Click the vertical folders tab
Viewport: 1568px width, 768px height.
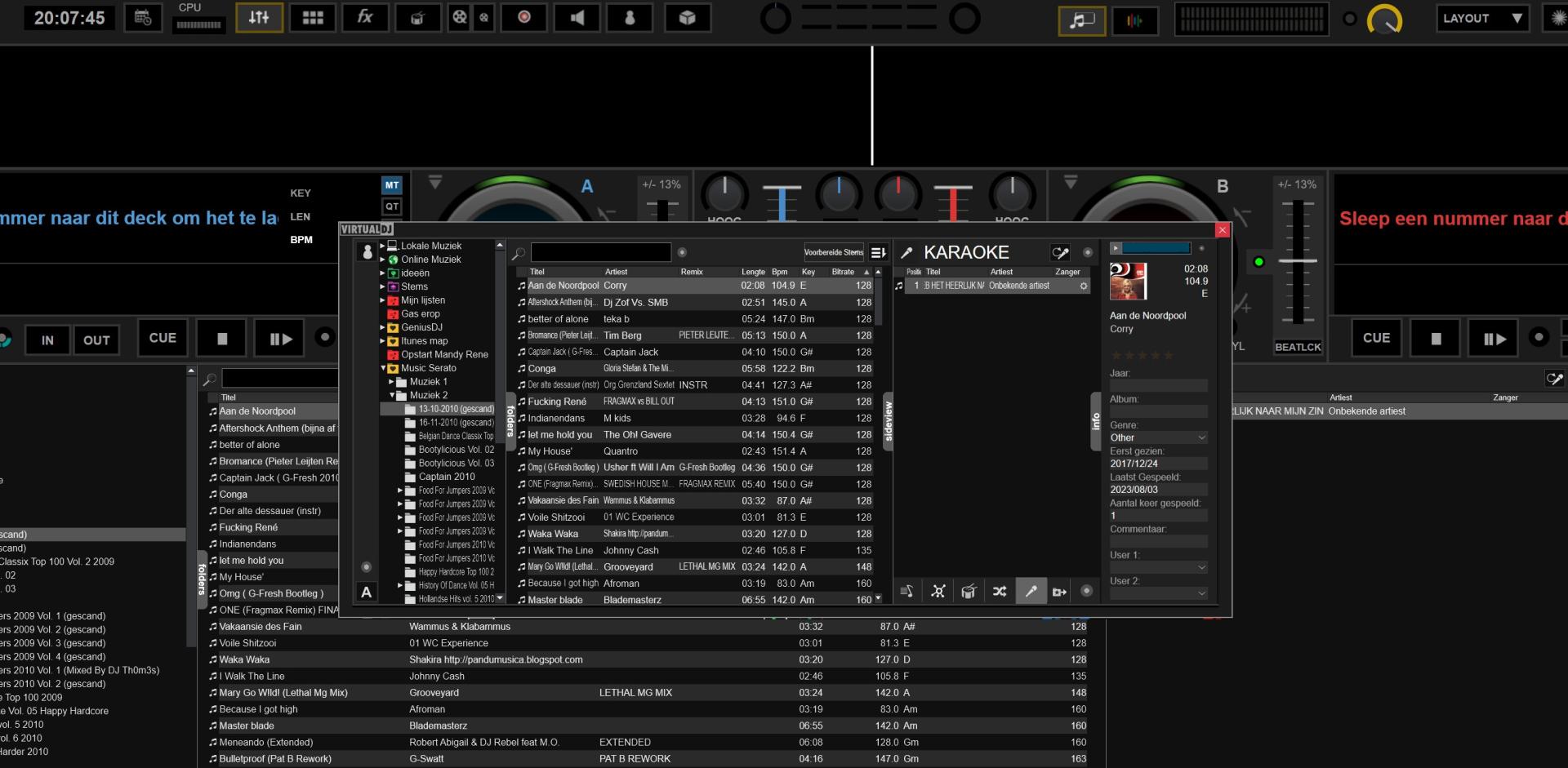[x=510, y=420]
